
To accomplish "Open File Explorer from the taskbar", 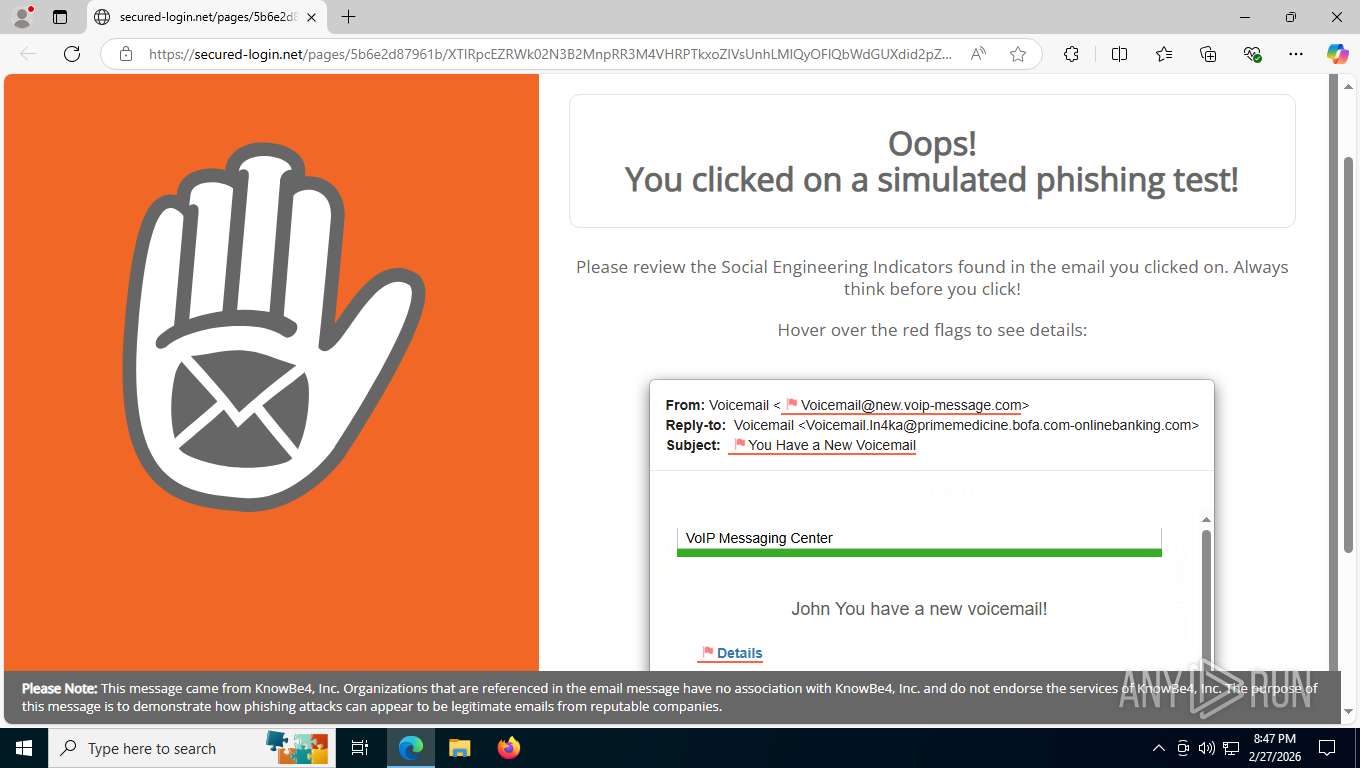I will [459, 748].
